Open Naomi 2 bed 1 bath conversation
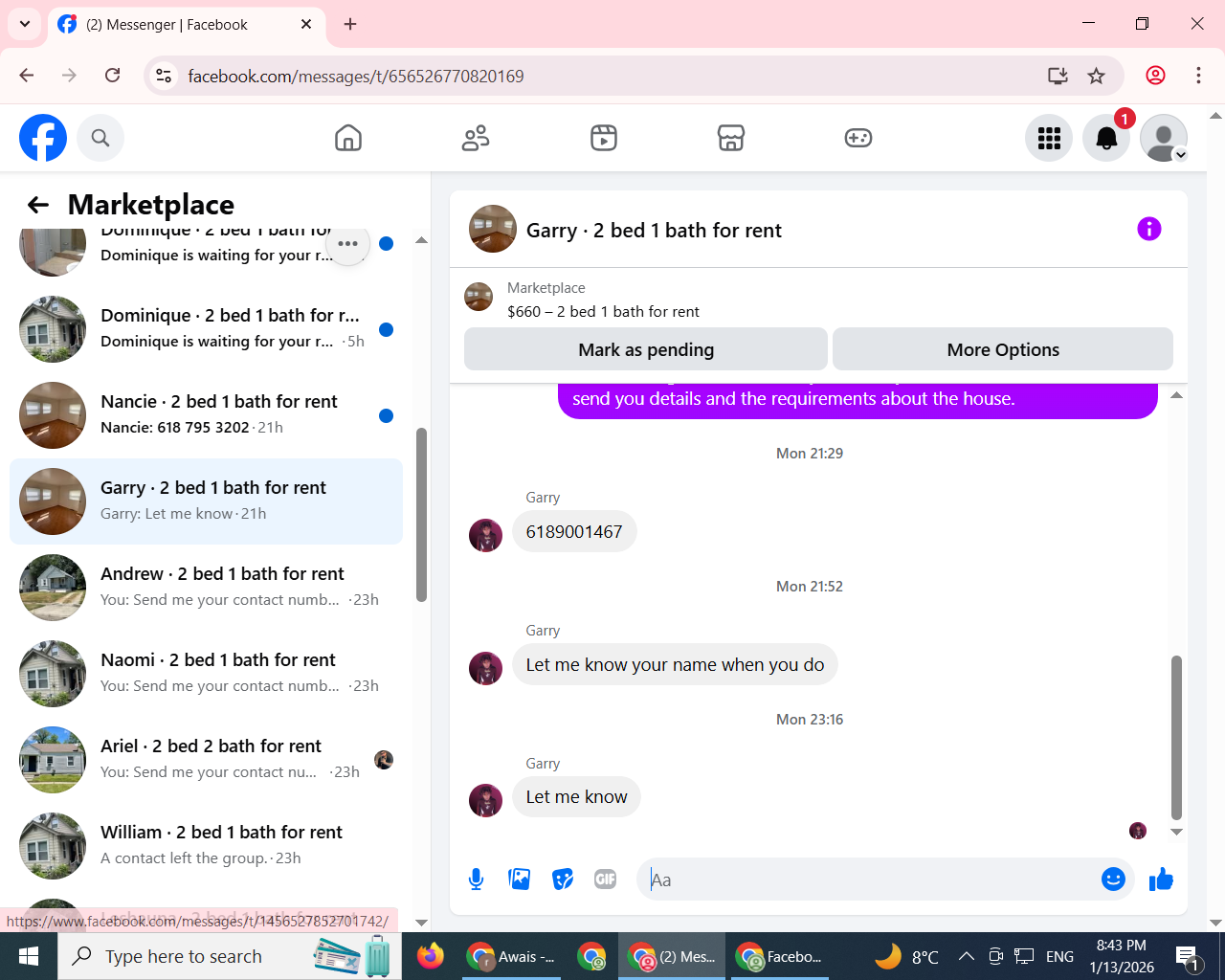Viewport: 1225px width, 980px height. [x=206, y=674]
